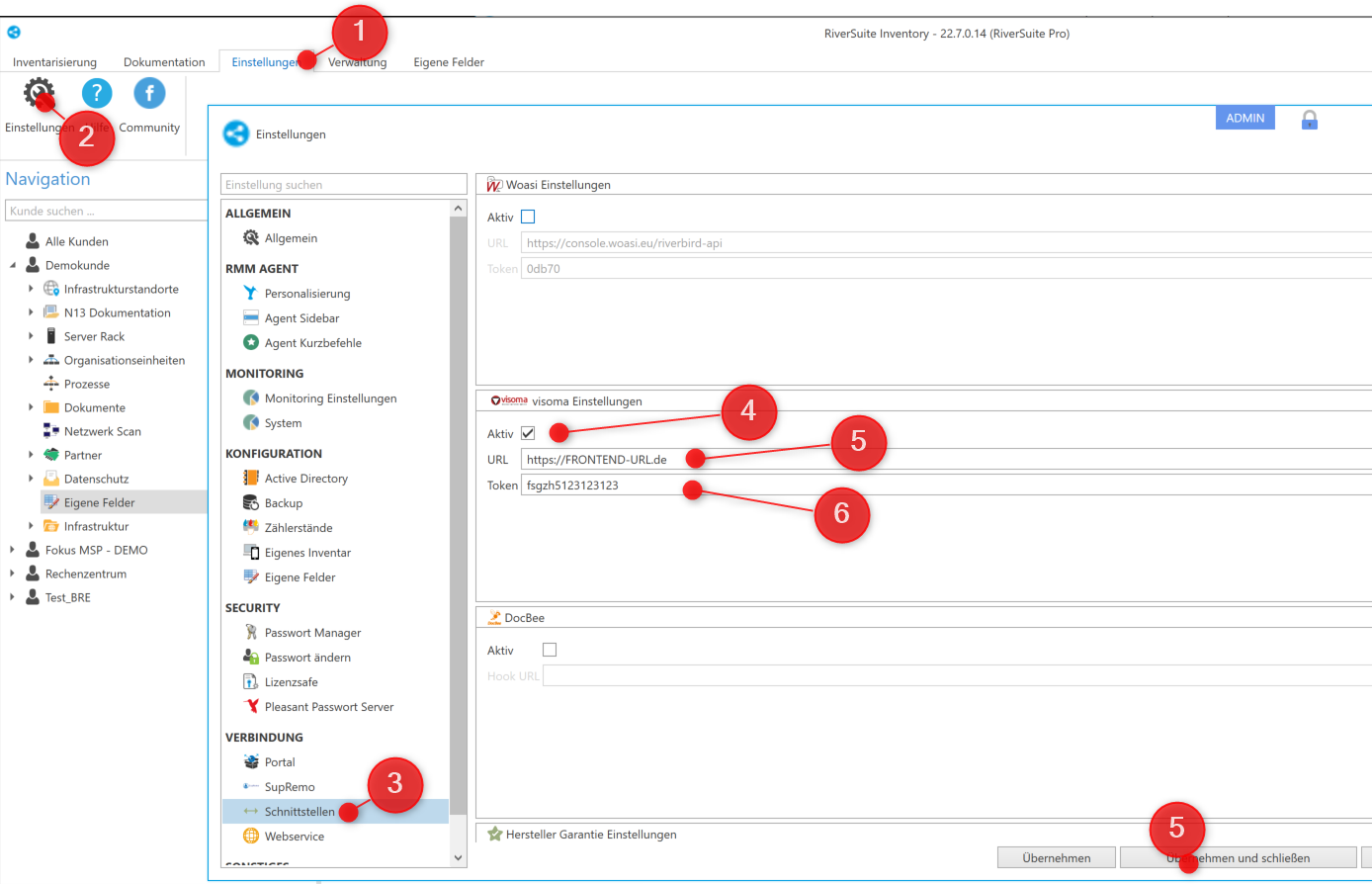1372x884 pixels.
Task: Click the Netzwerk Scan tree icon
Action: [51, 431]
